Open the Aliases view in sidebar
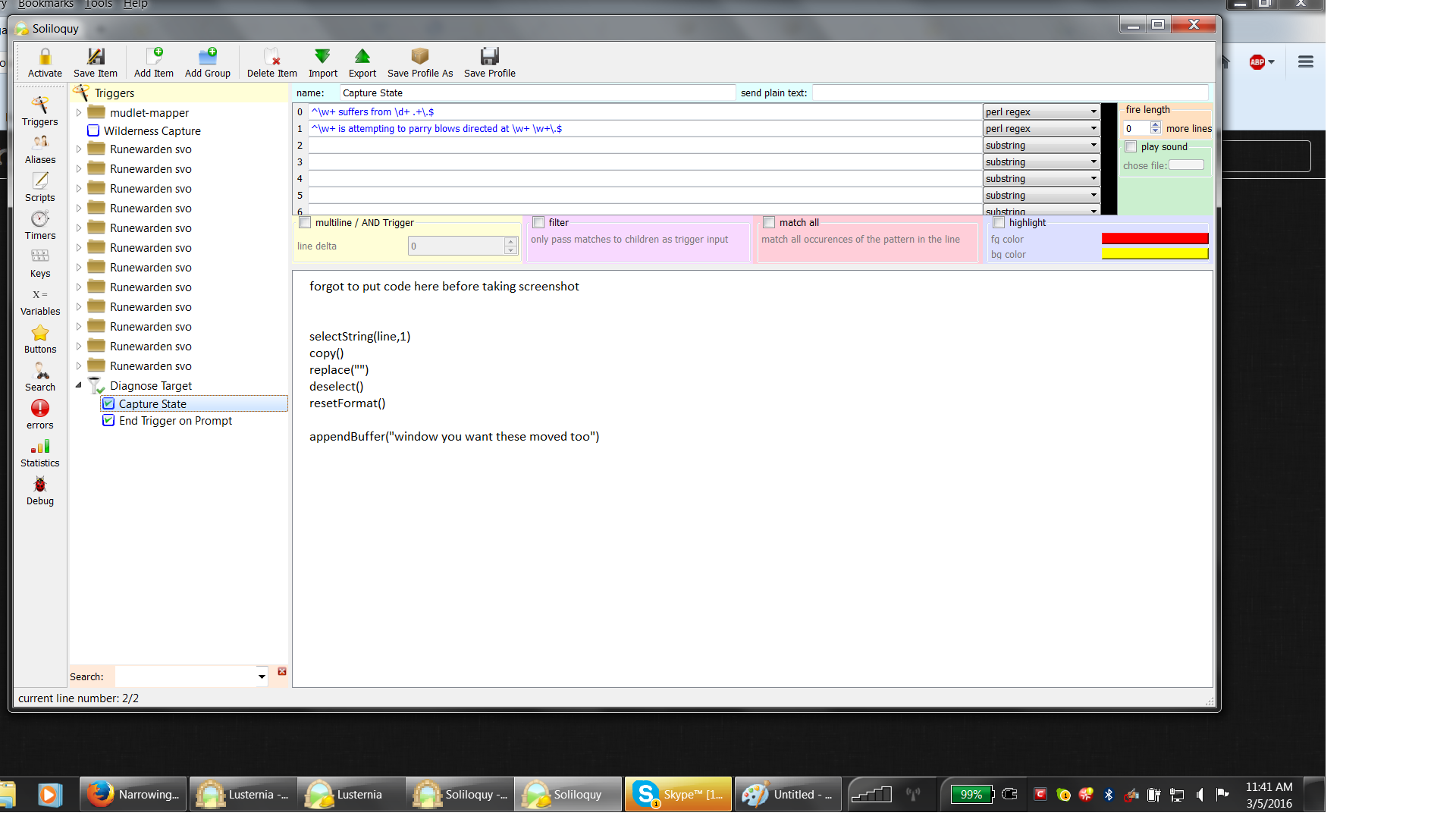1456x819 pixels. click(x=40, y=149)
